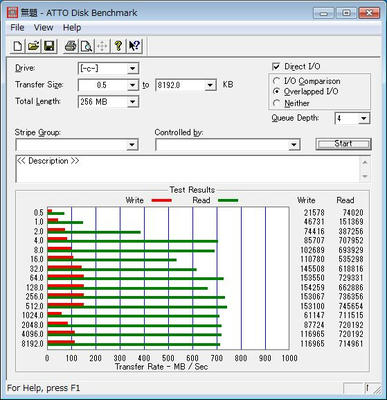Open the File menu

tap(17, 27)
